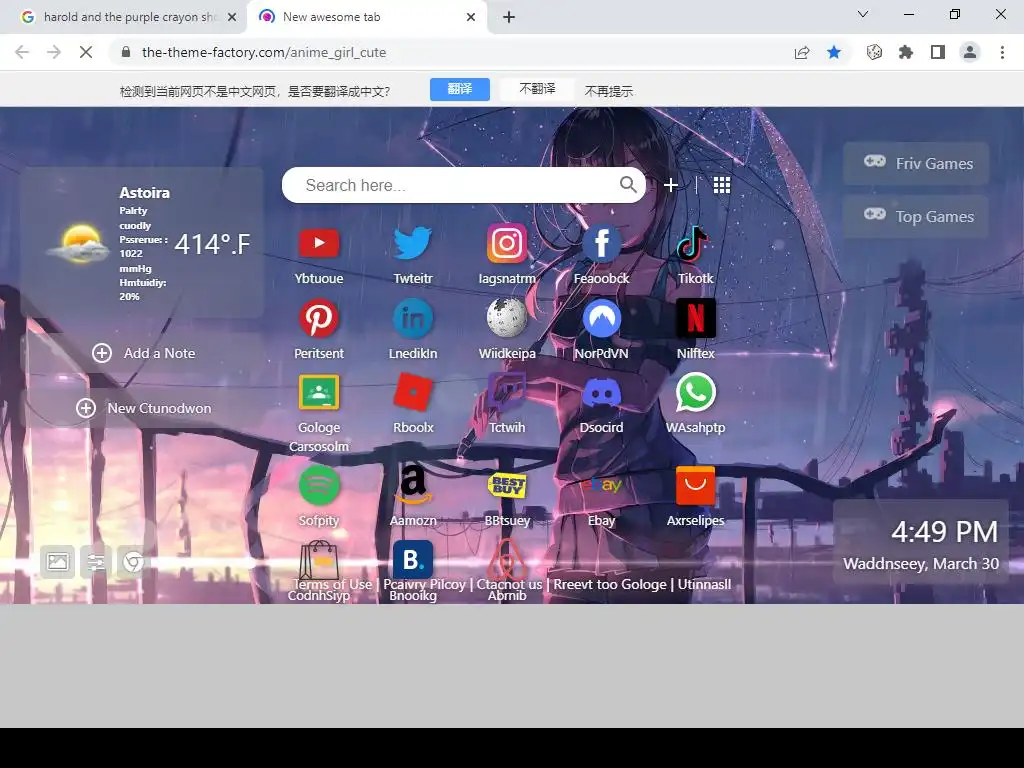This screenshot has height=768, width=1024.
Task: Launch the NordVPN shortcut
Action: 601,318
